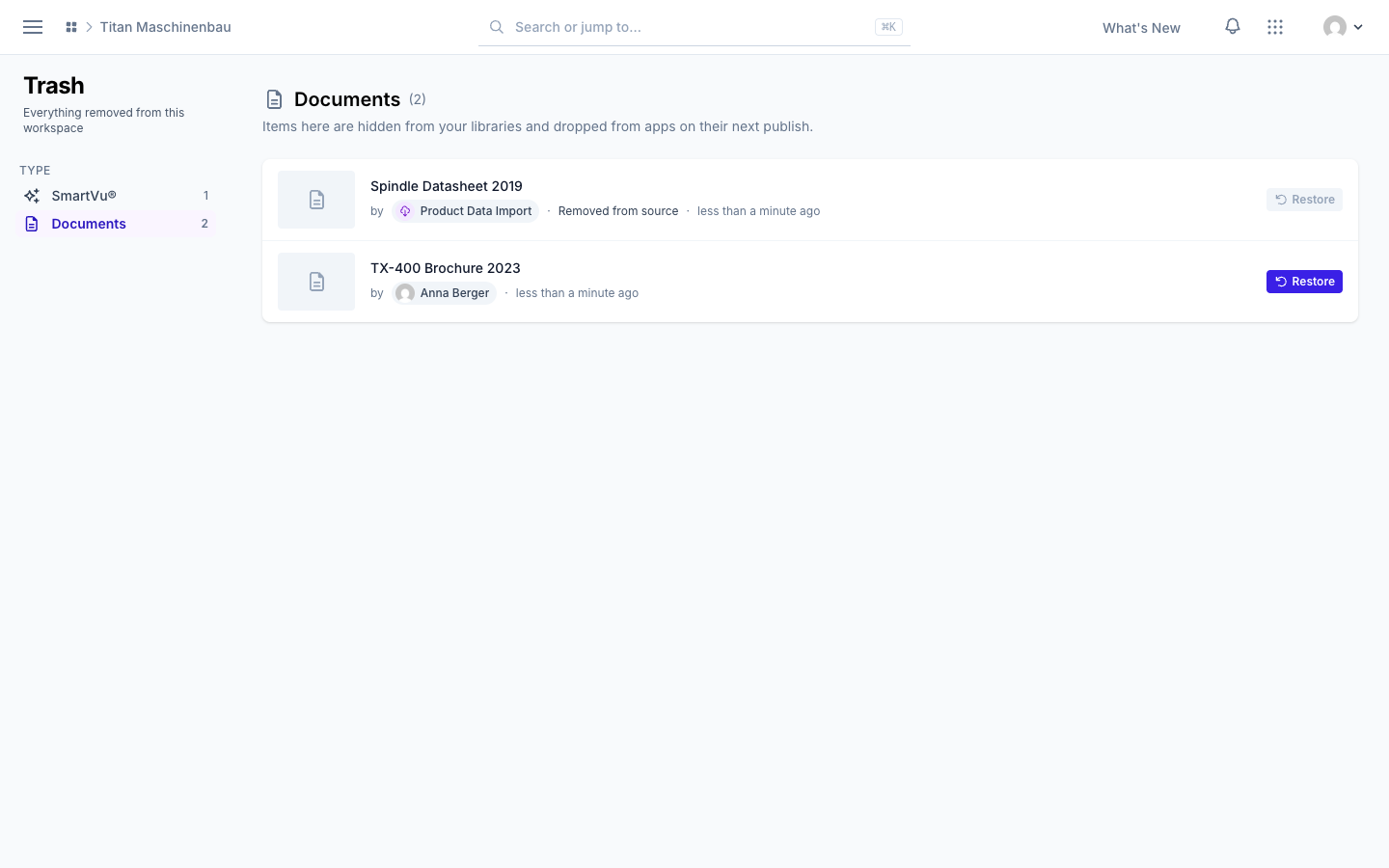
Task: Click the Documents heading icon
Action: pos(275,99)
